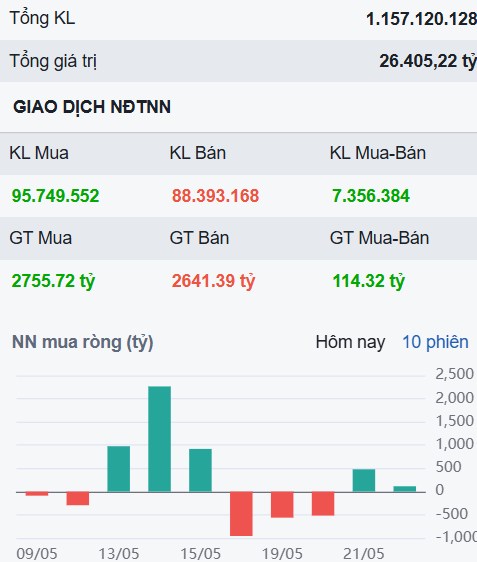Click the net volume 7.356.384

(x=371, y=196)
